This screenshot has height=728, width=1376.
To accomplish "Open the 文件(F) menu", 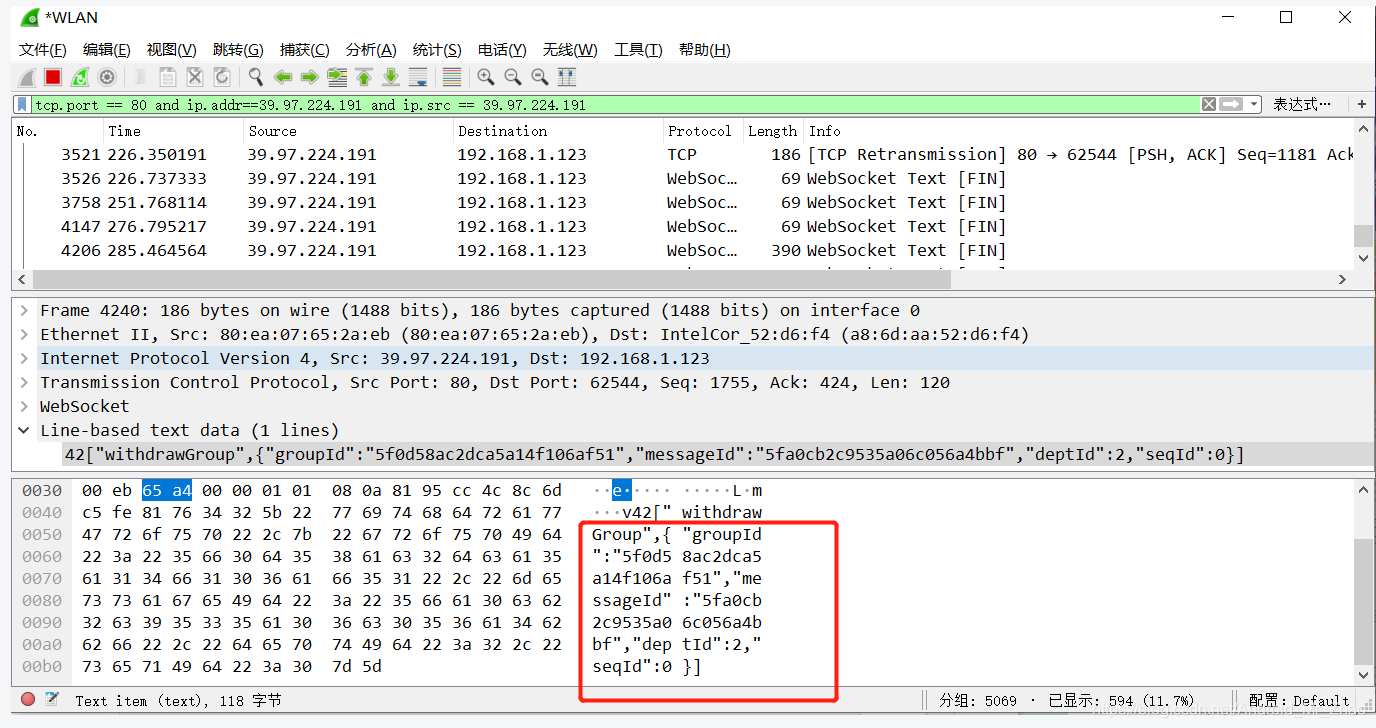I will coord(43,50).
